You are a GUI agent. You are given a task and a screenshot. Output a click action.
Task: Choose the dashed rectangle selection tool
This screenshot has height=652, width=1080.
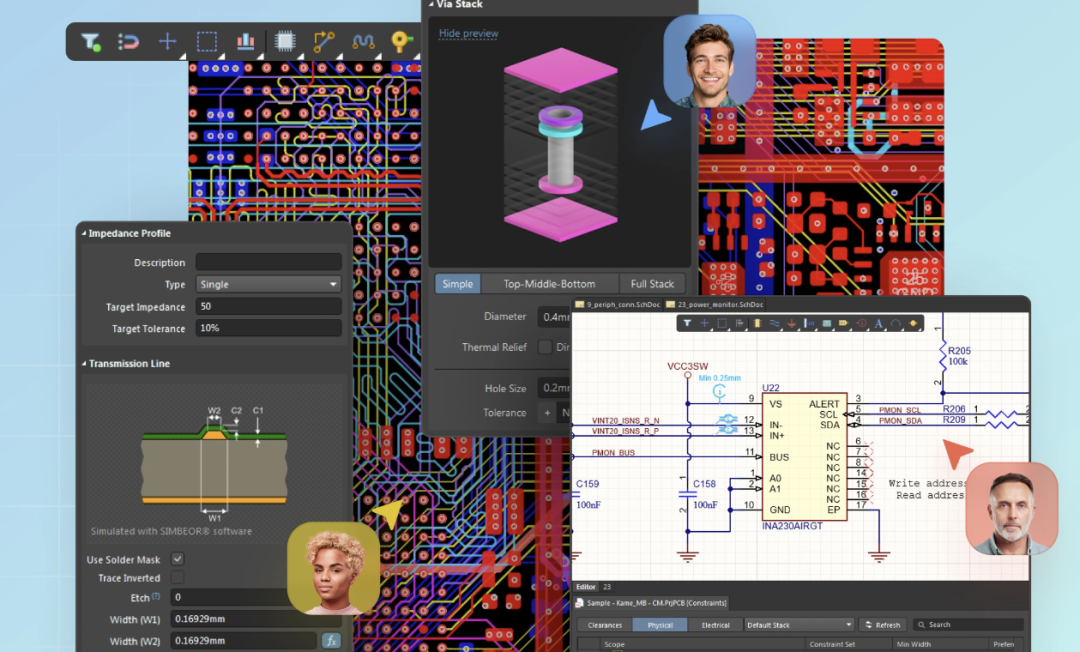[206, 42]
